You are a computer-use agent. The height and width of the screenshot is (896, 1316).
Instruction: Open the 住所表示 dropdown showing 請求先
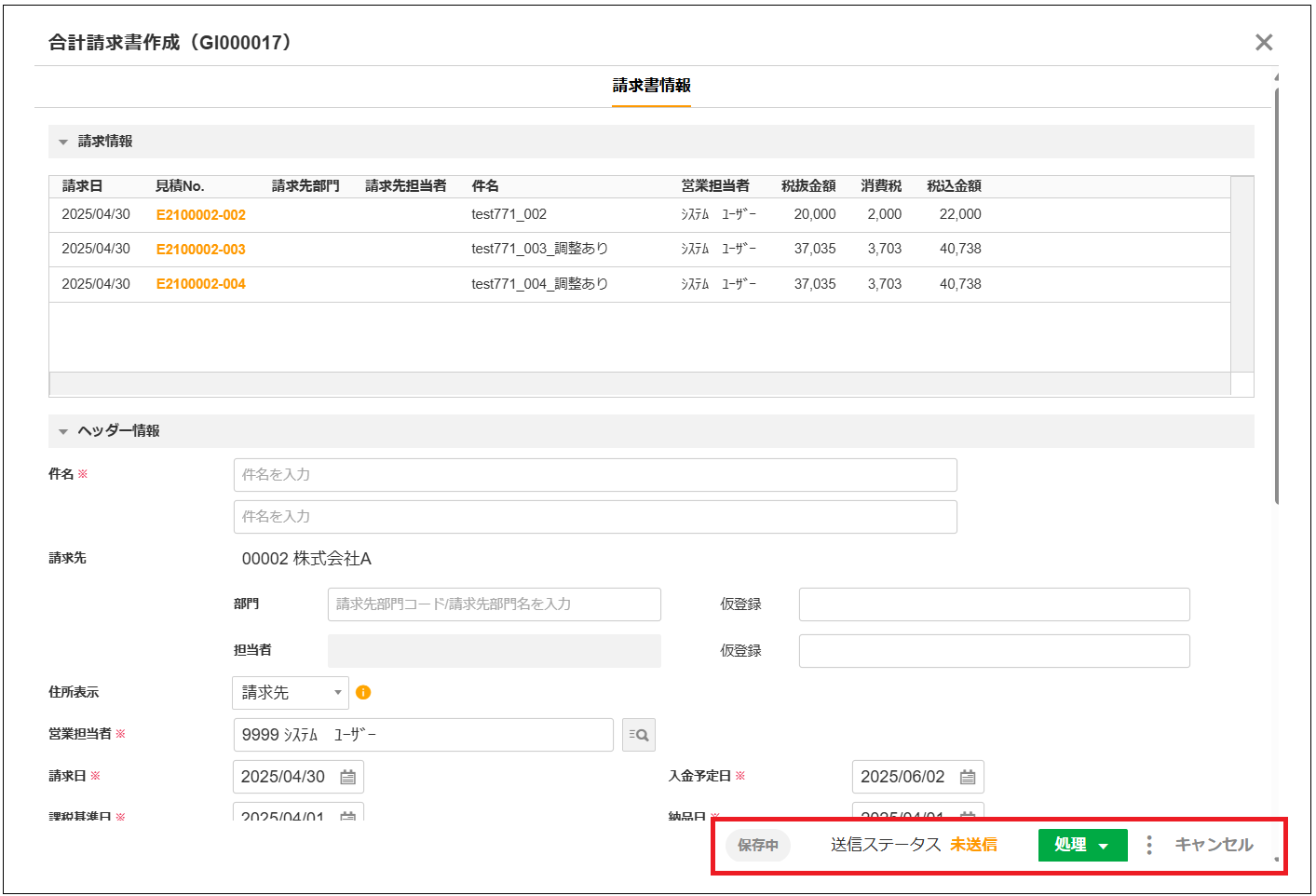coord(291,693)
